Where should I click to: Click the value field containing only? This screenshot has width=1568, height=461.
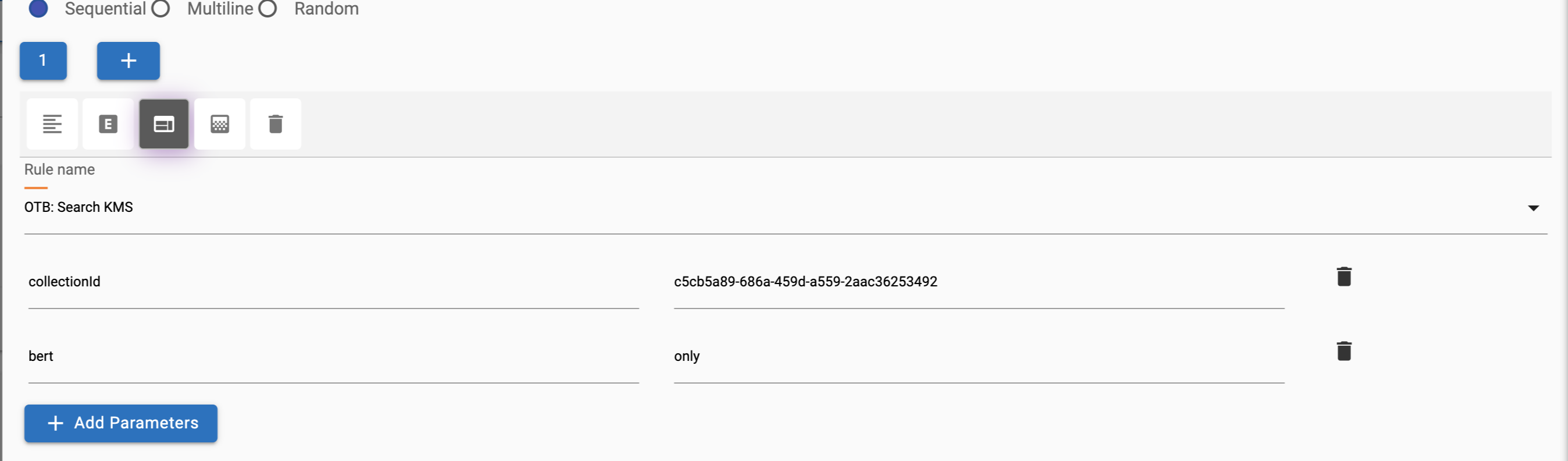pos(978,356)
